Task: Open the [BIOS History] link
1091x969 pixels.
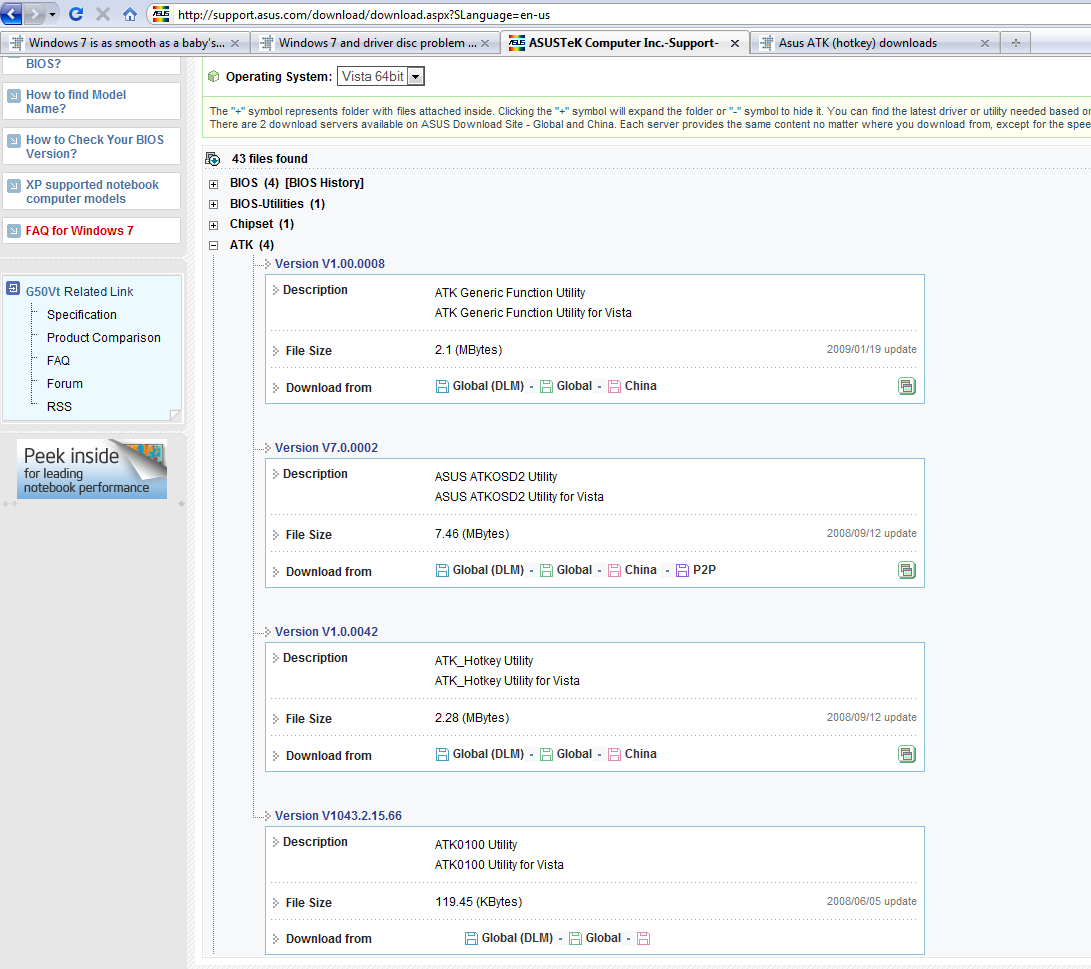Action: click(x=324, y=183)
